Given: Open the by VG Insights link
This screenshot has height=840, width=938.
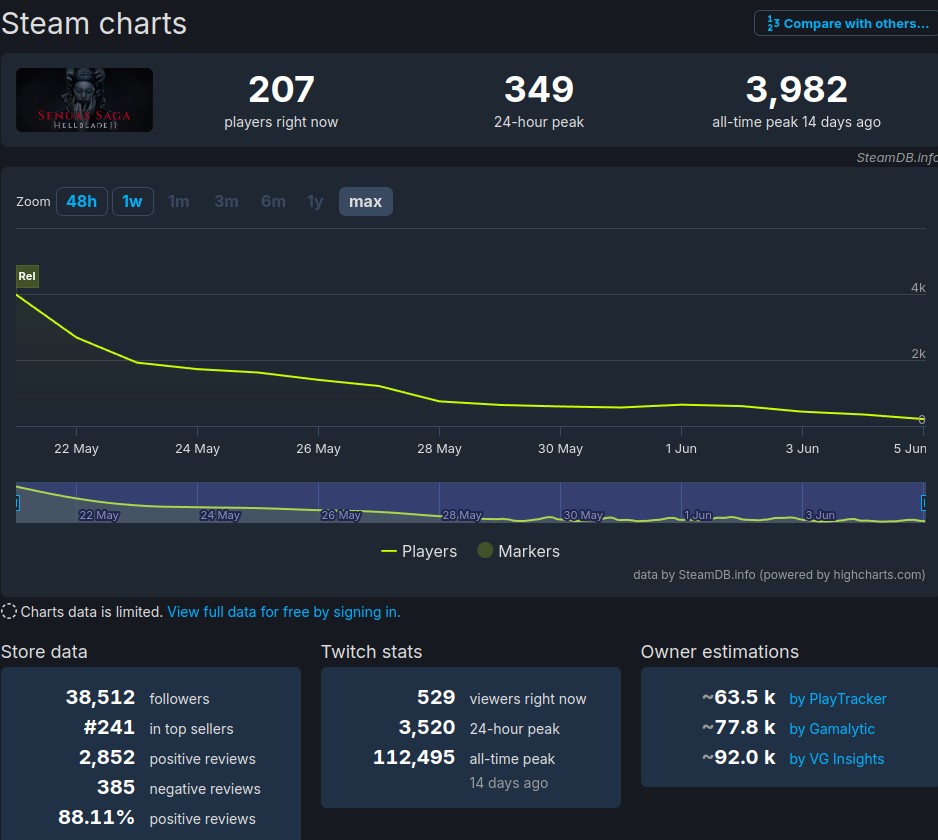Looking at the screenshot, I should 836,759.
